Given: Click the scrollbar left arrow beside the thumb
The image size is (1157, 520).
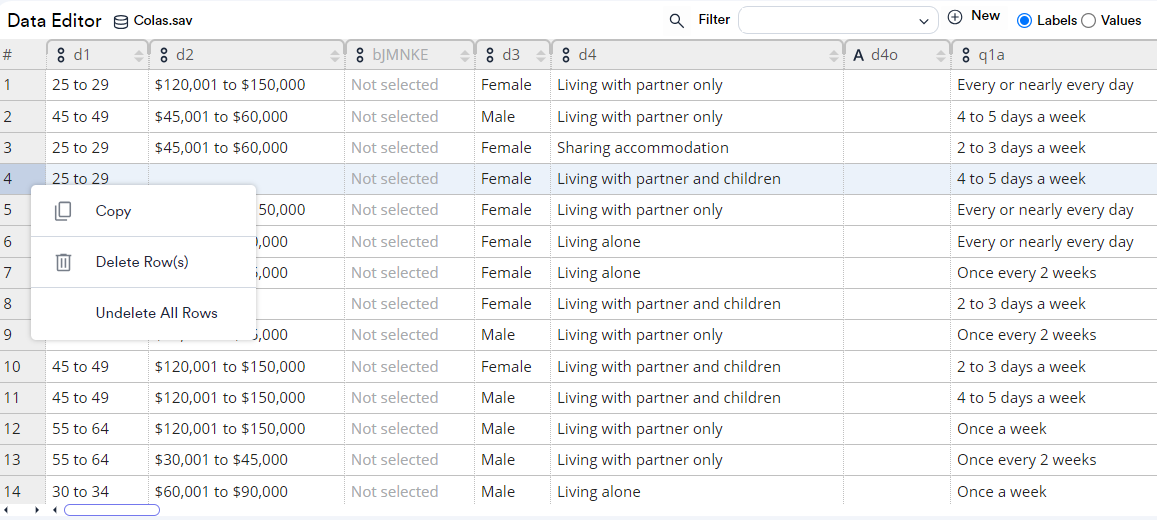Looking at the screenshot, I should (x=55, y=510).
